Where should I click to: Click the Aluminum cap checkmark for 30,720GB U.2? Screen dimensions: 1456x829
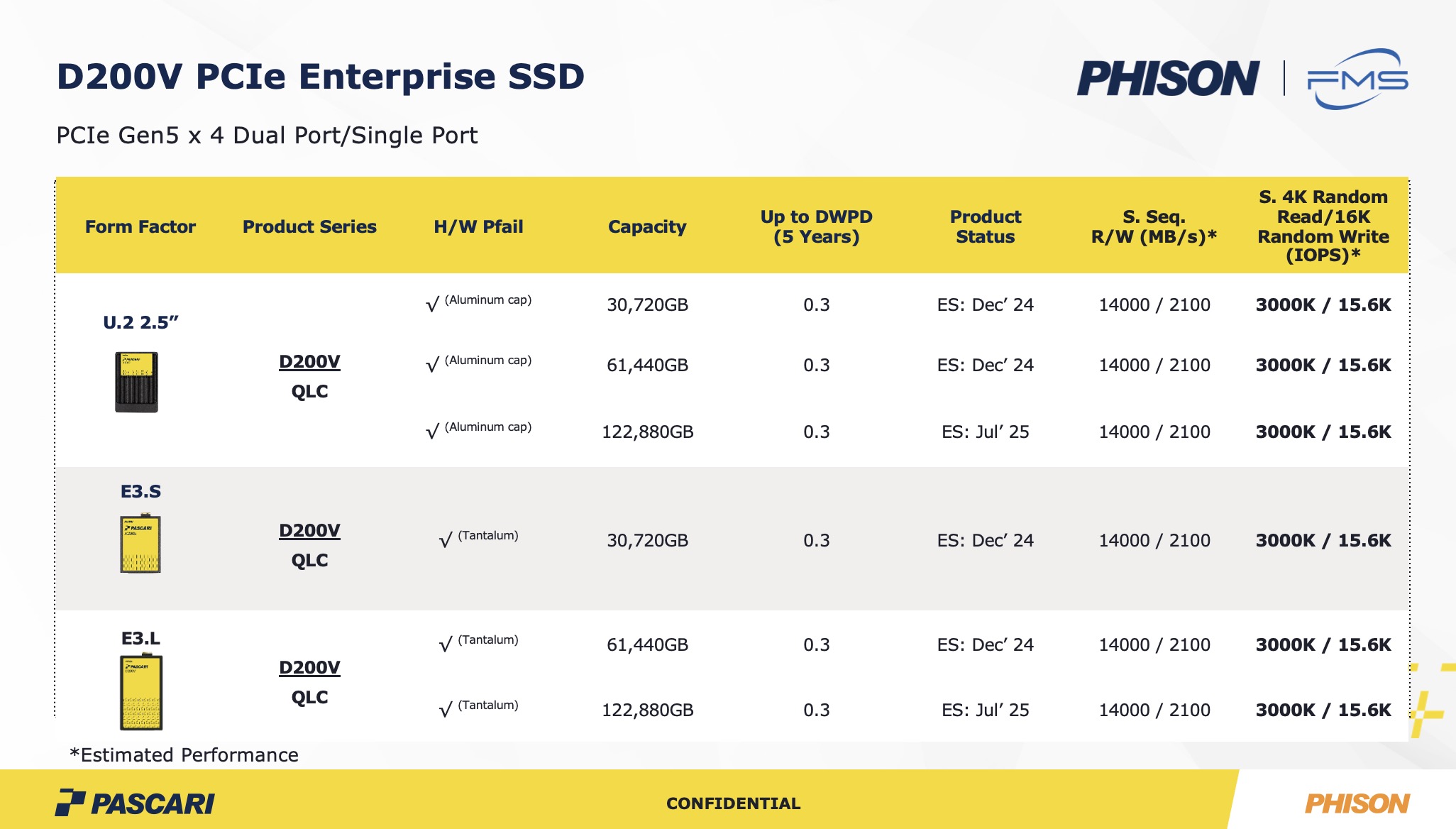coord(432,305)
